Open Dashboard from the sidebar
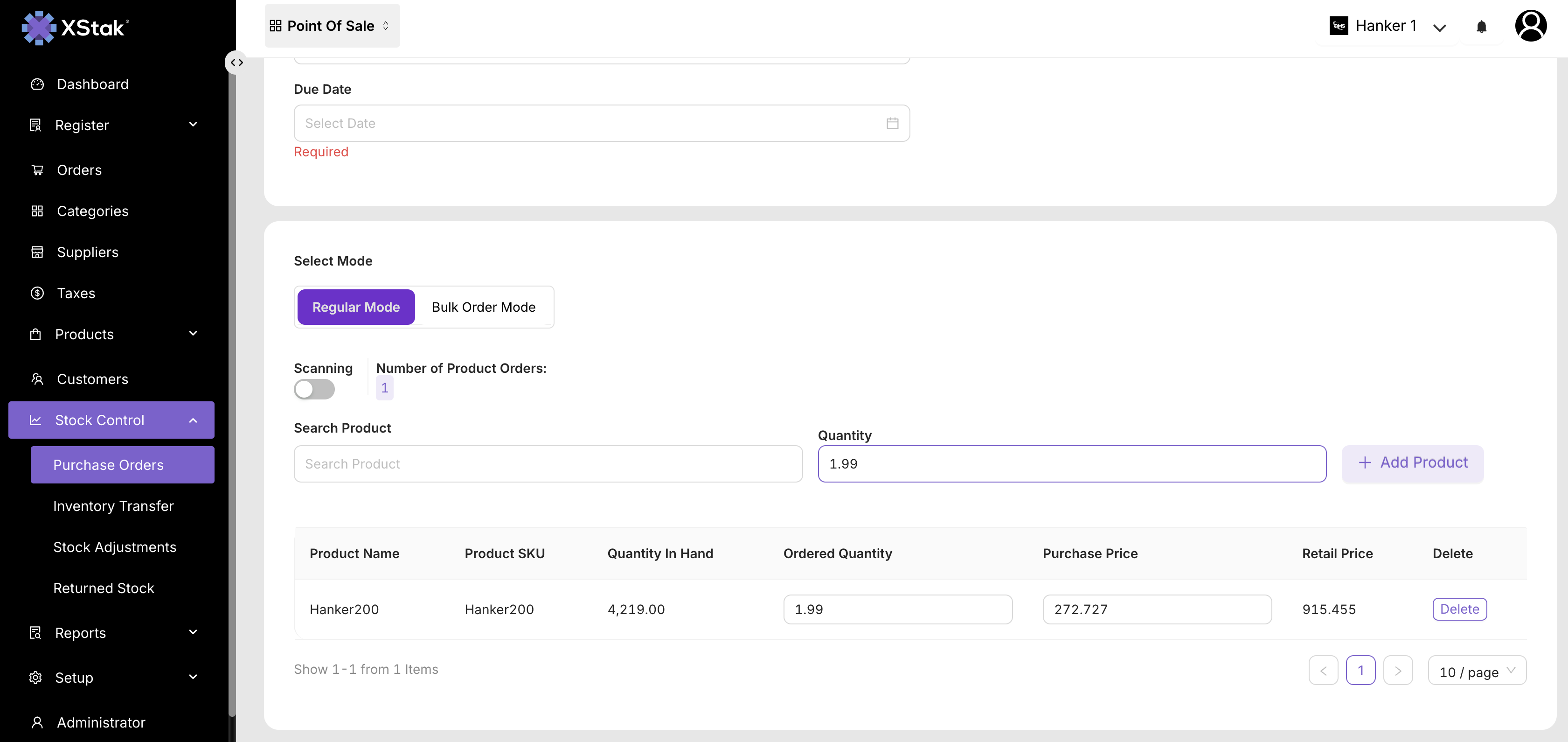 (92, 84)
